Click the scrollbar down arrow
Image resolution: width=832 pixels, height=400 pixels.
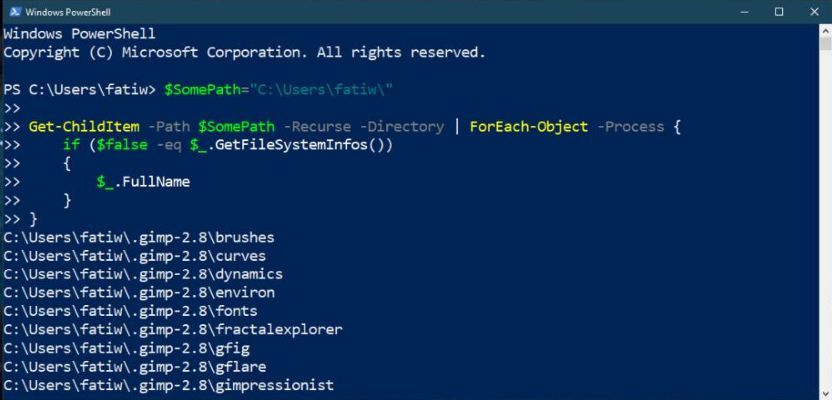[825, 392]
